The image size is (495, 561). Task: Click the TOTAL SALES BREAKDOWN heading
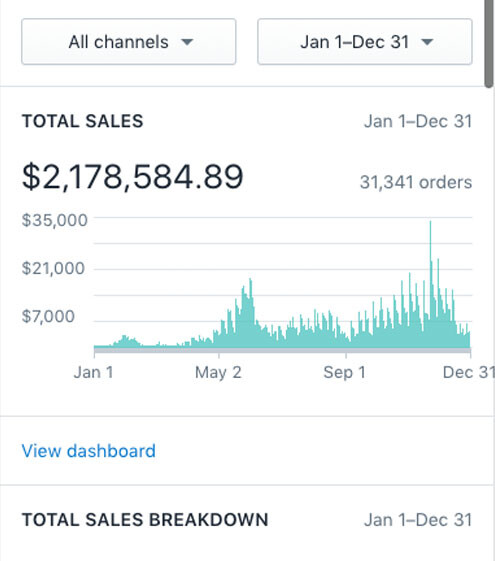pos(145,520)
